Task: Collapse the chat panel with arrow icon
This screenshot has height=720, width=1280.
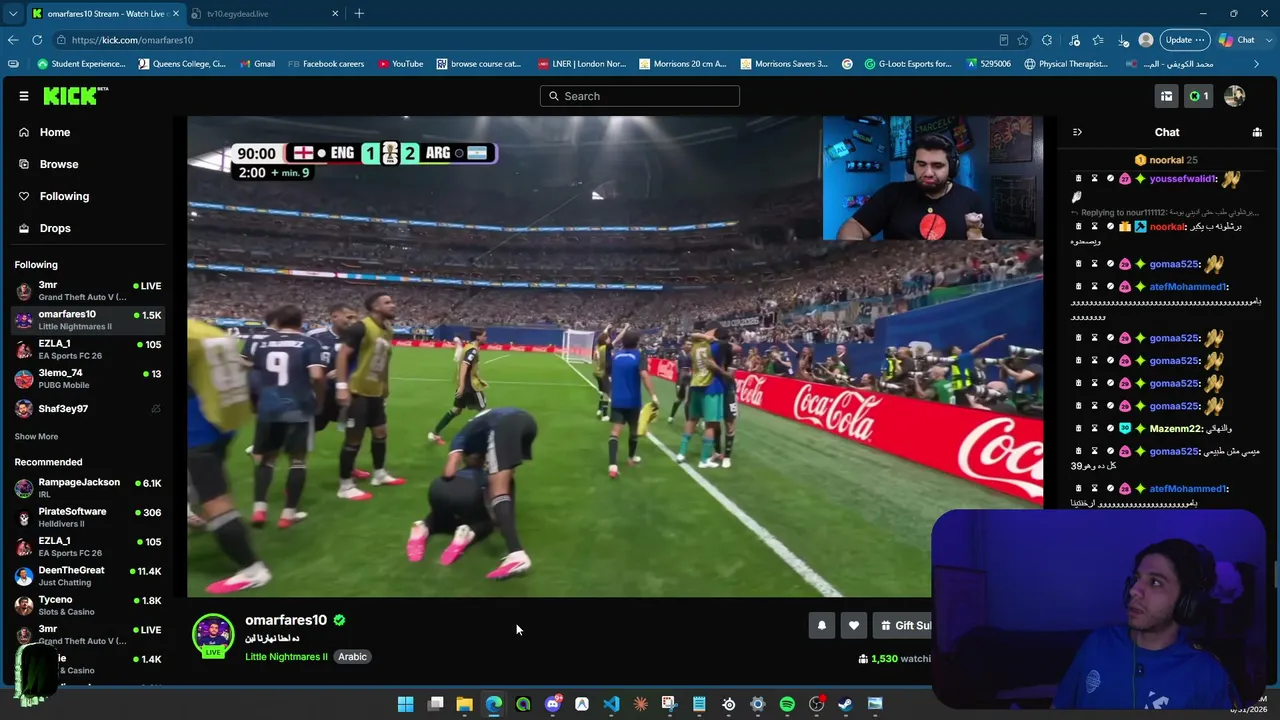Action: [1077, 132]
